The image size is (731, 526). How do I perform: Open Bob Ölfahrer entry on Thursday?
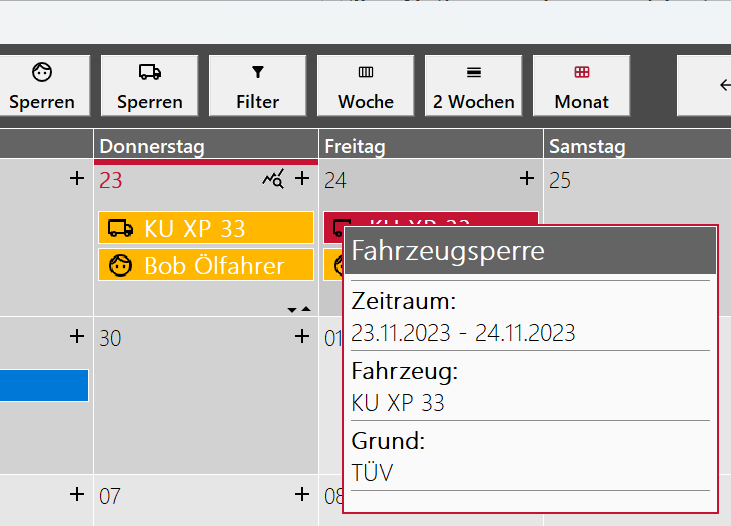[x=206, y=265]
